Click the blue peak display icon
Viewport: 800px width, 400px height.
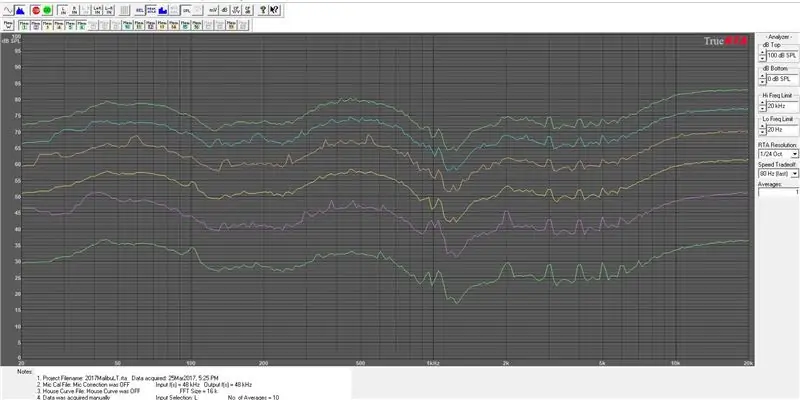(163, 10)
